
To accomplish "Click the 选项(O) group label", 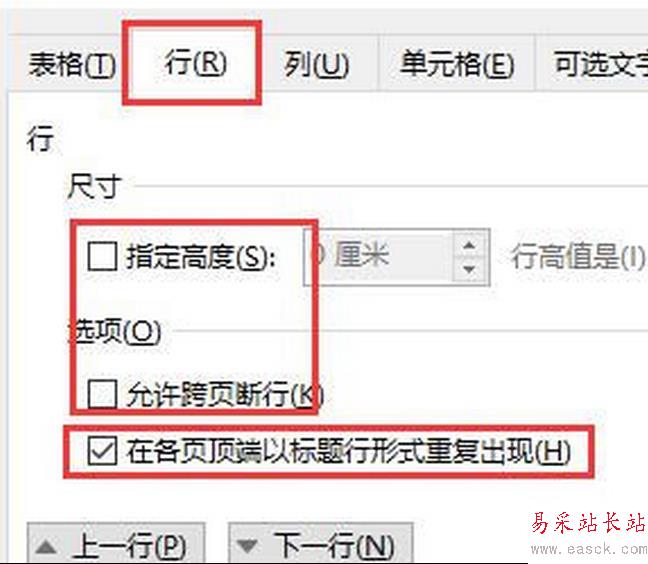I will [114, 331].
